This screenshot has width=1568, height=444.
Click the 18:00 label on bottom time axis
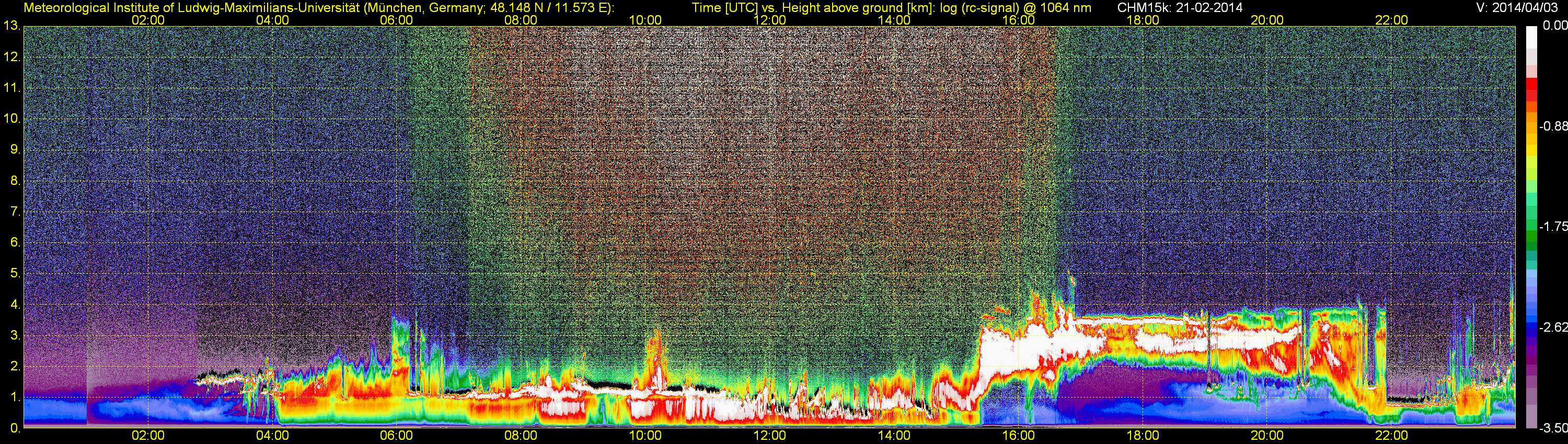(x=1143, y=436)
